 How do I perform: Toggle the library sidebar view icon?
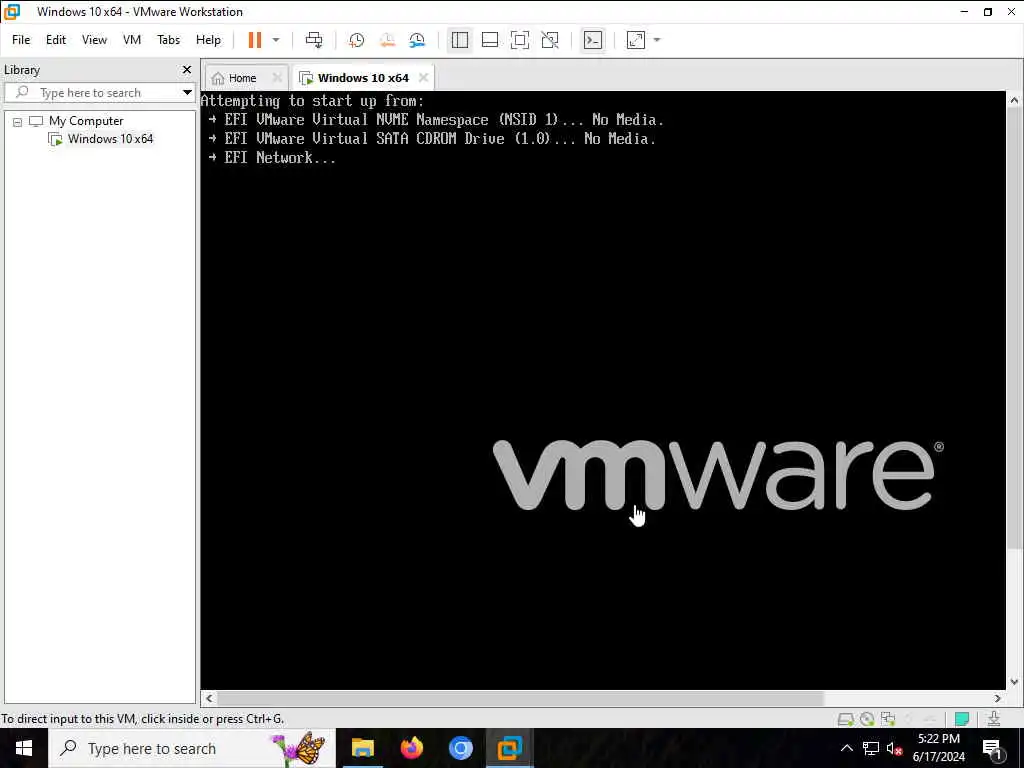click(x=460, y=40)
